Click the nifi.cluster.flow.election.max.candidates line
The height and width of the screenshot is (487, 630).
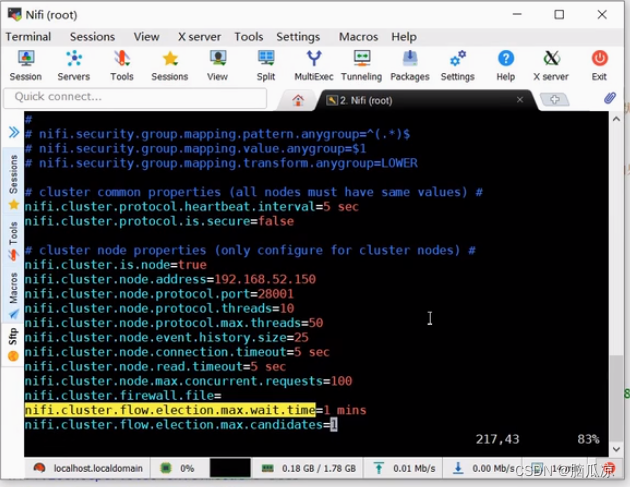coord(181,424)
